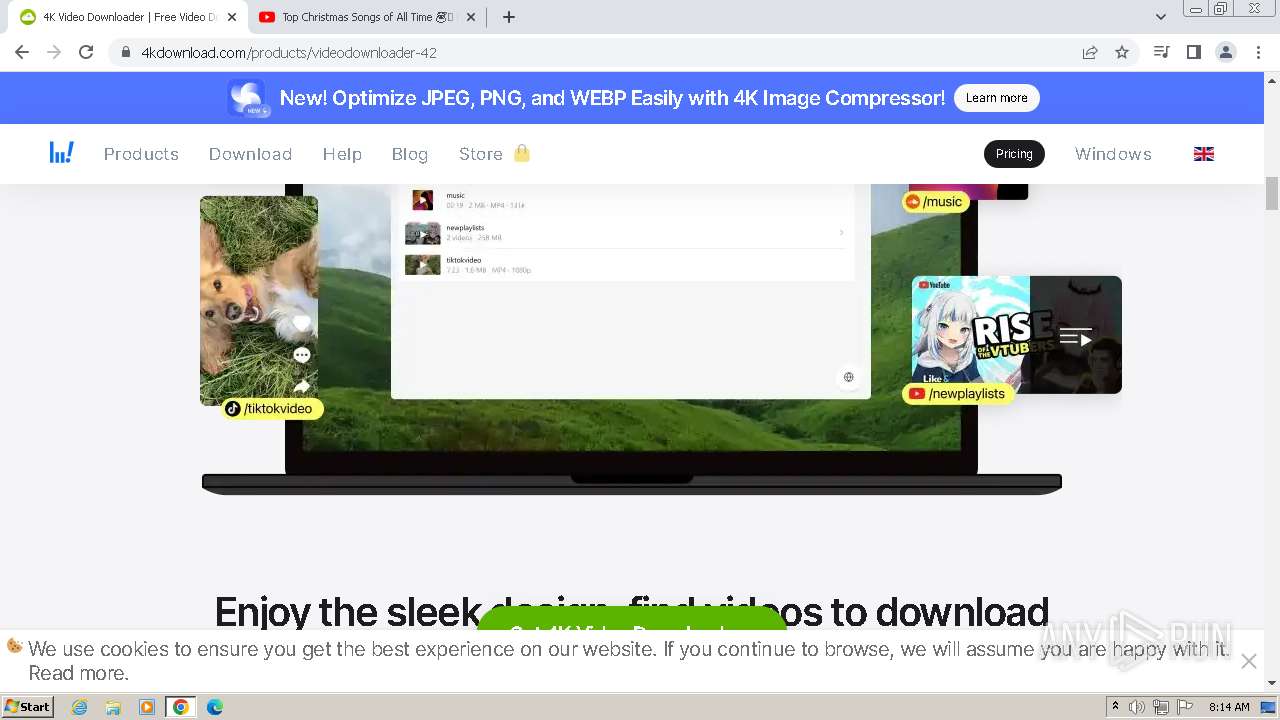This screenshot has height=720, width=1280.
Task: Click the tiktokvideo row in download list
Action: [x=626, y=265]
